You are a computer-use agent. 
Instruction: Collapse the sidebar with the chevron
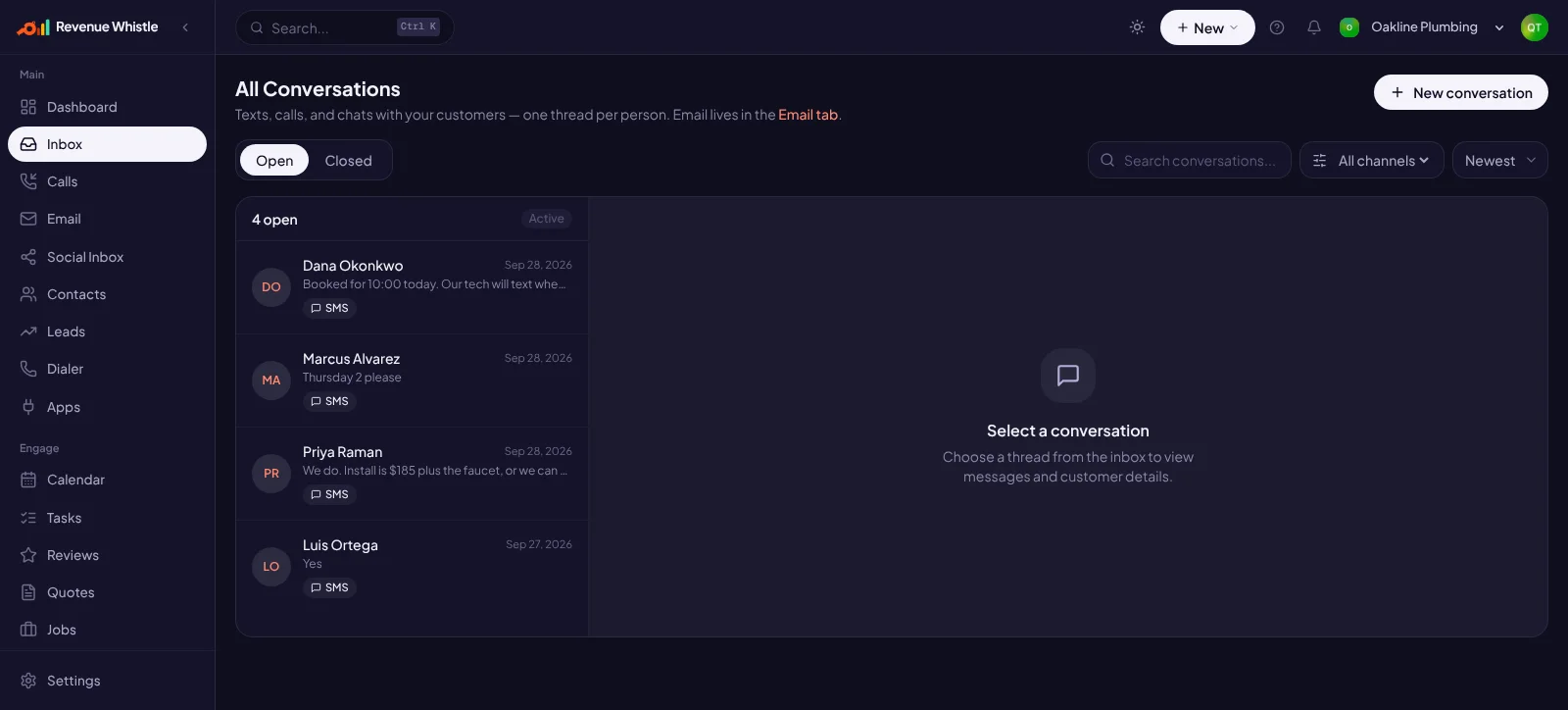[185, 27]
